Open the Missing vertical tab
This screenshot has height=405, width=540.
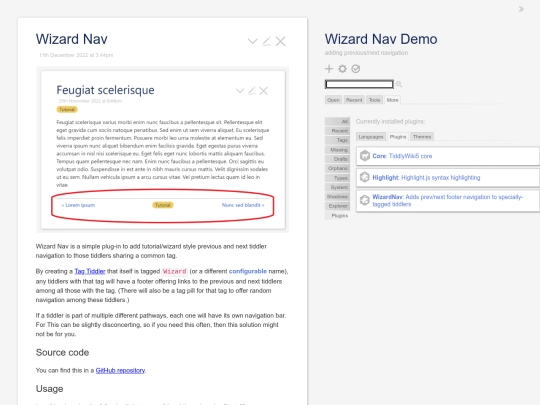click(338, 150)
